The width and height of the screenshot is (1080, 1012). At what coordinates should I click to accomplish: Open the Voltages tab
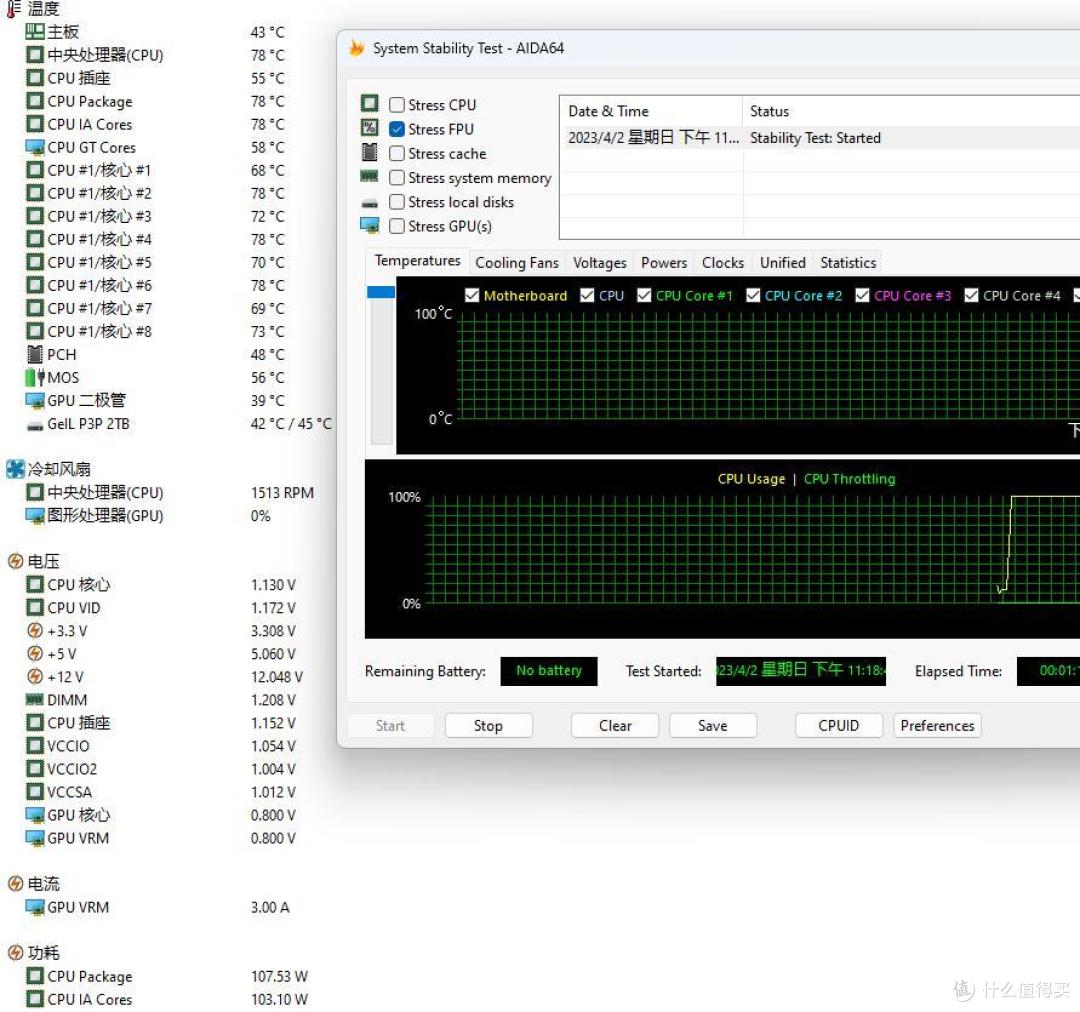(x=599, y=263)
